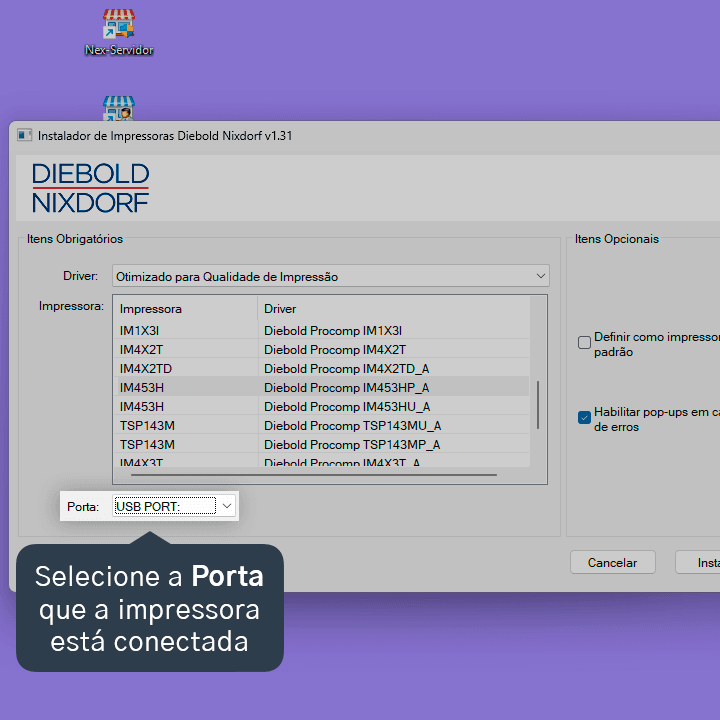Select the TSP143M row with TSP143MP_A driver

click(321, 444)
